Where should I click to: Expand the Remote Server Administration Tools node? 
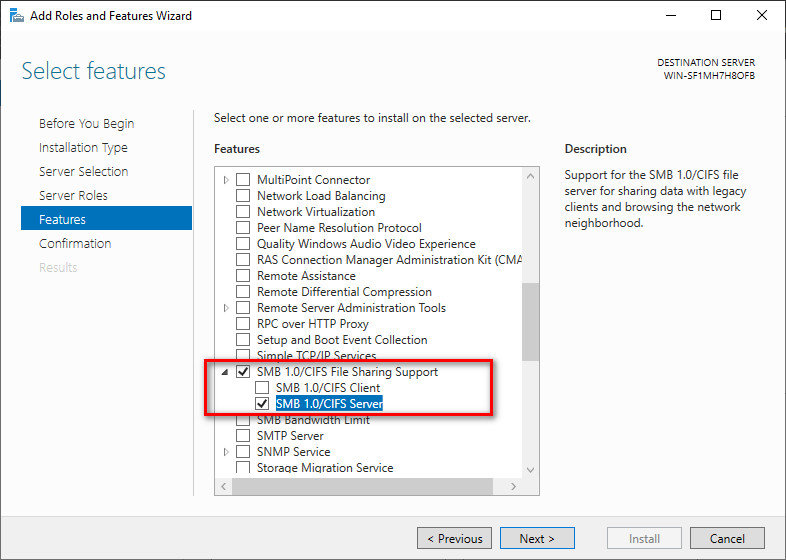coord(226,308)
